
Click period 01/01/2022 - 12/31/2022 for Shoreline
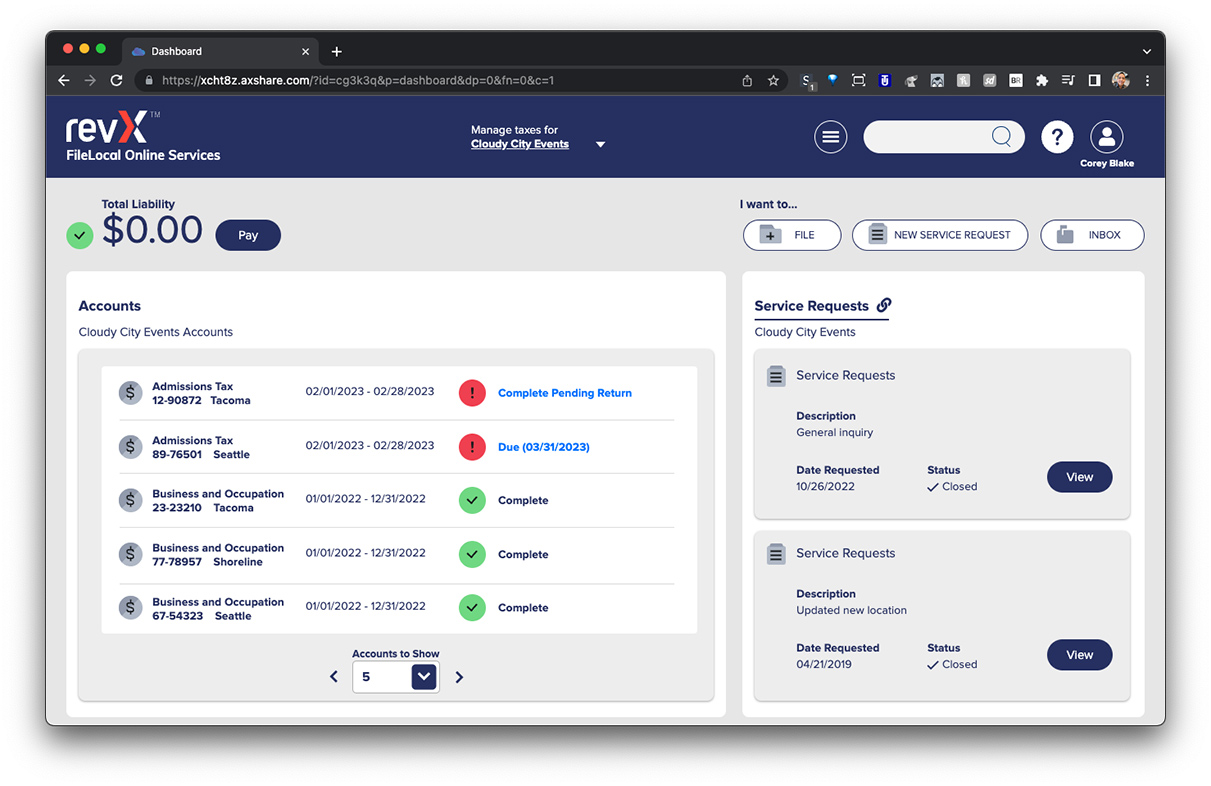click(x=366, y=553)
